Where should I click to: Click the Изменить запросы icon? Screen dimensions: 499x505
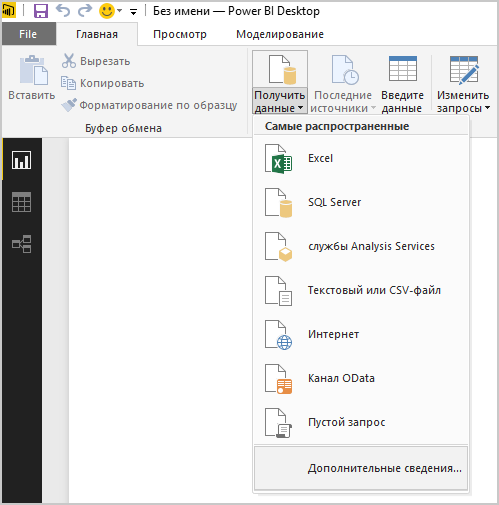point(464,70)
